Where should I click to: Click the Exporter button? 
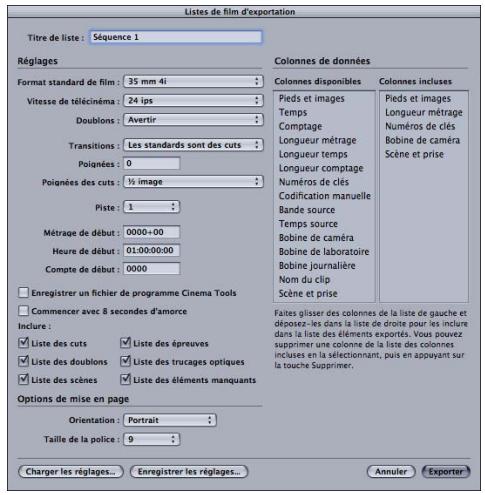[446, 472]
